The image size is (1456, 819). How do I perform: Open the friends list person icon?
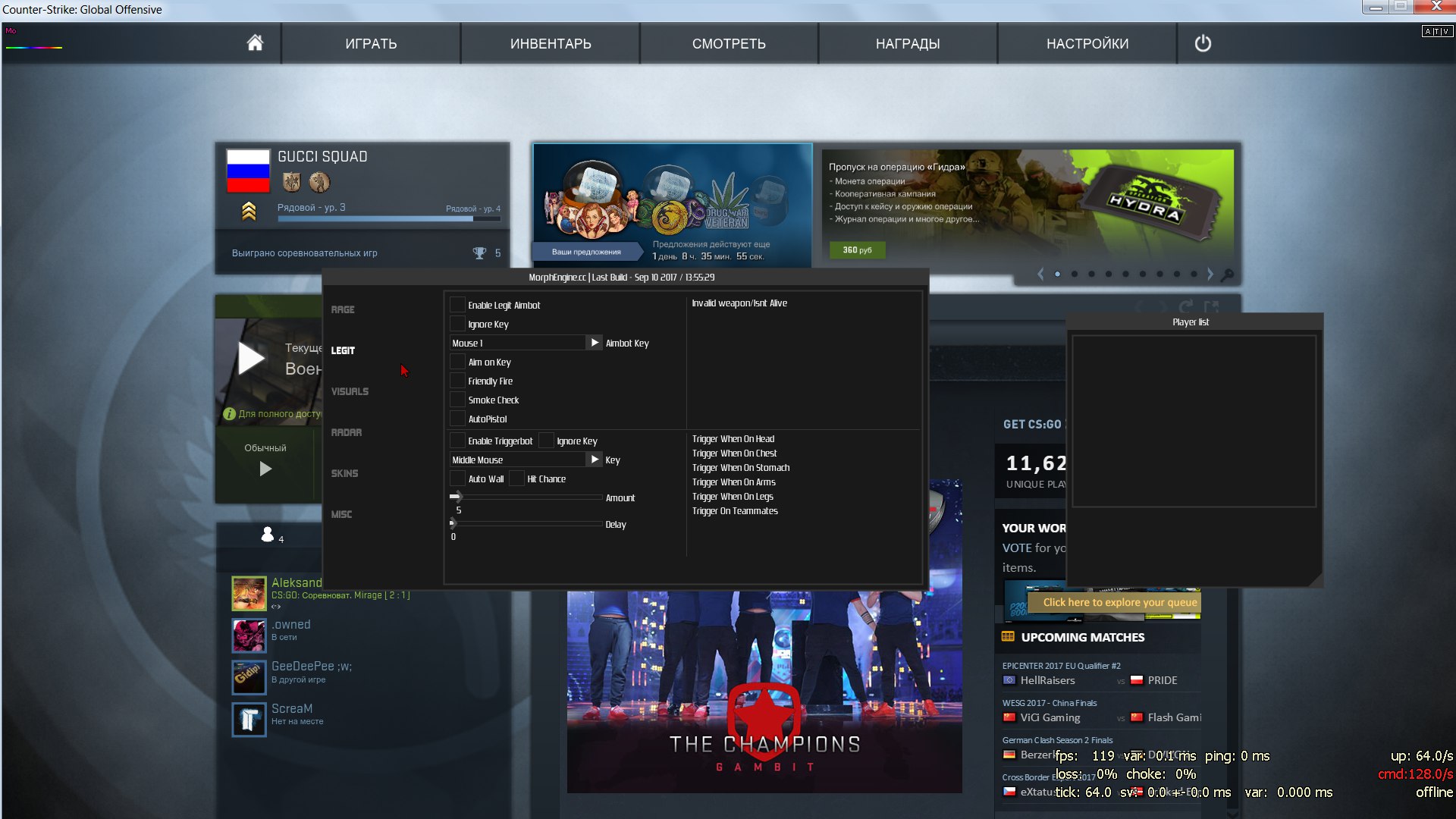click(x=267, y=535)
